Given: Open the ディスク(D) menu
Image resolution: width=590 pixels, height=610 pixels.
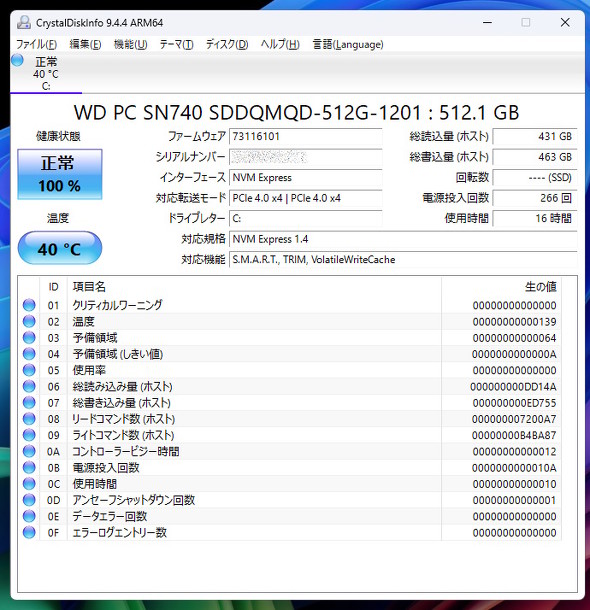Looking at the screenshot, I should (x=227, y=44).
